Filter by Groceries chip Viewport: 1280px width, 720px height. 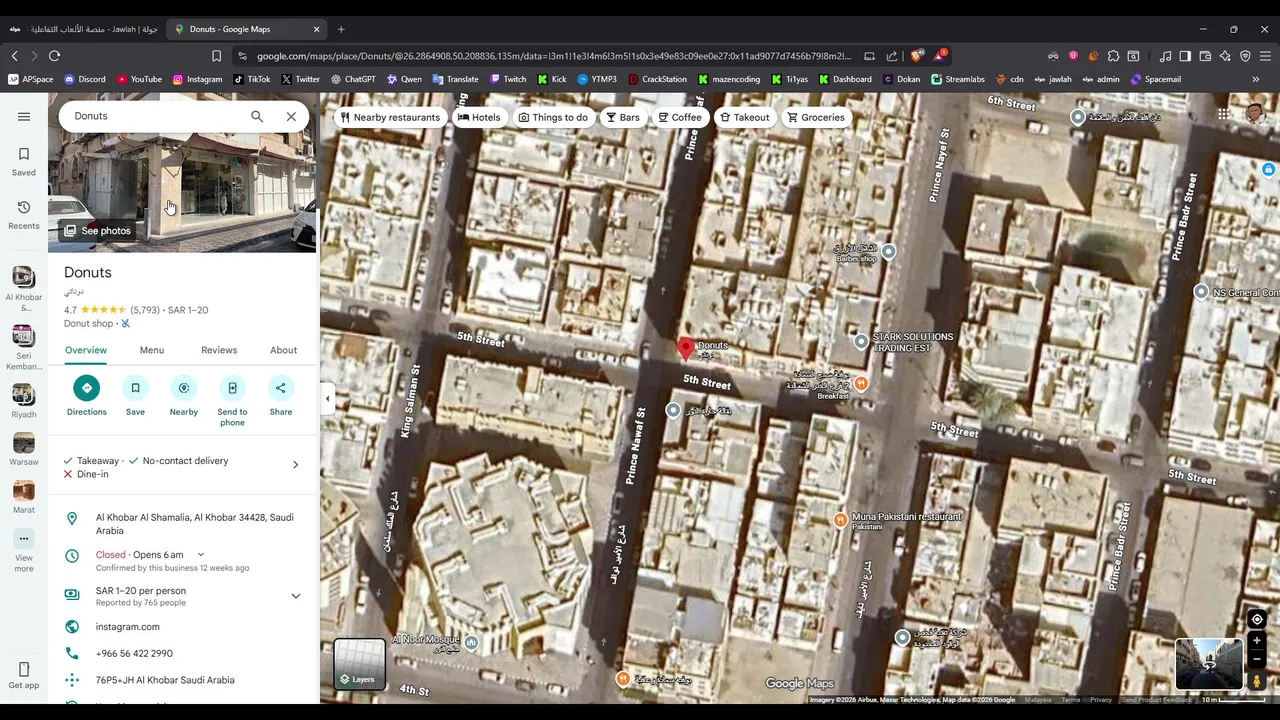pos(816,117)
